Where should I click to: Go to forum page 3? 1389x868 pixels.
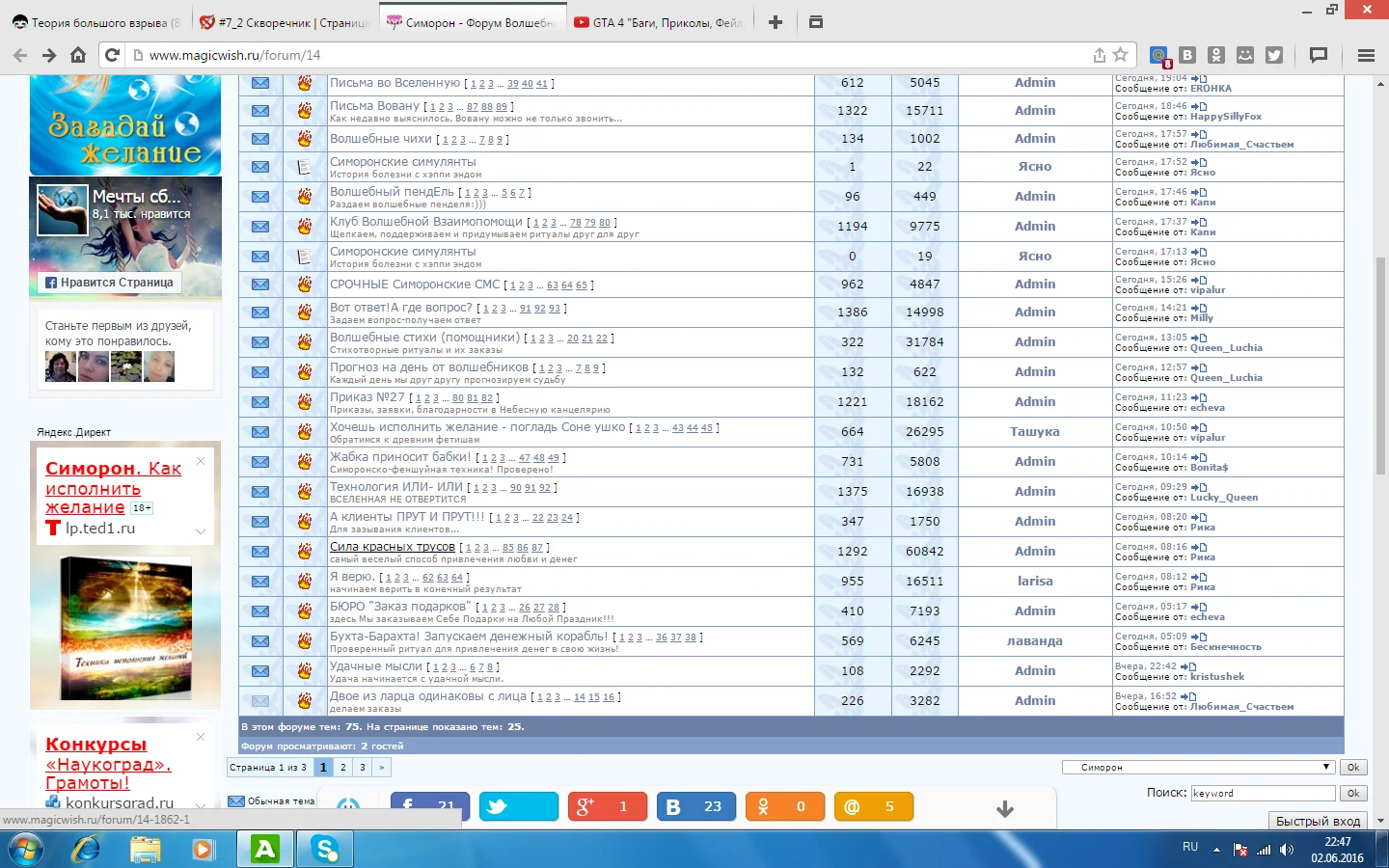point(363,768)
